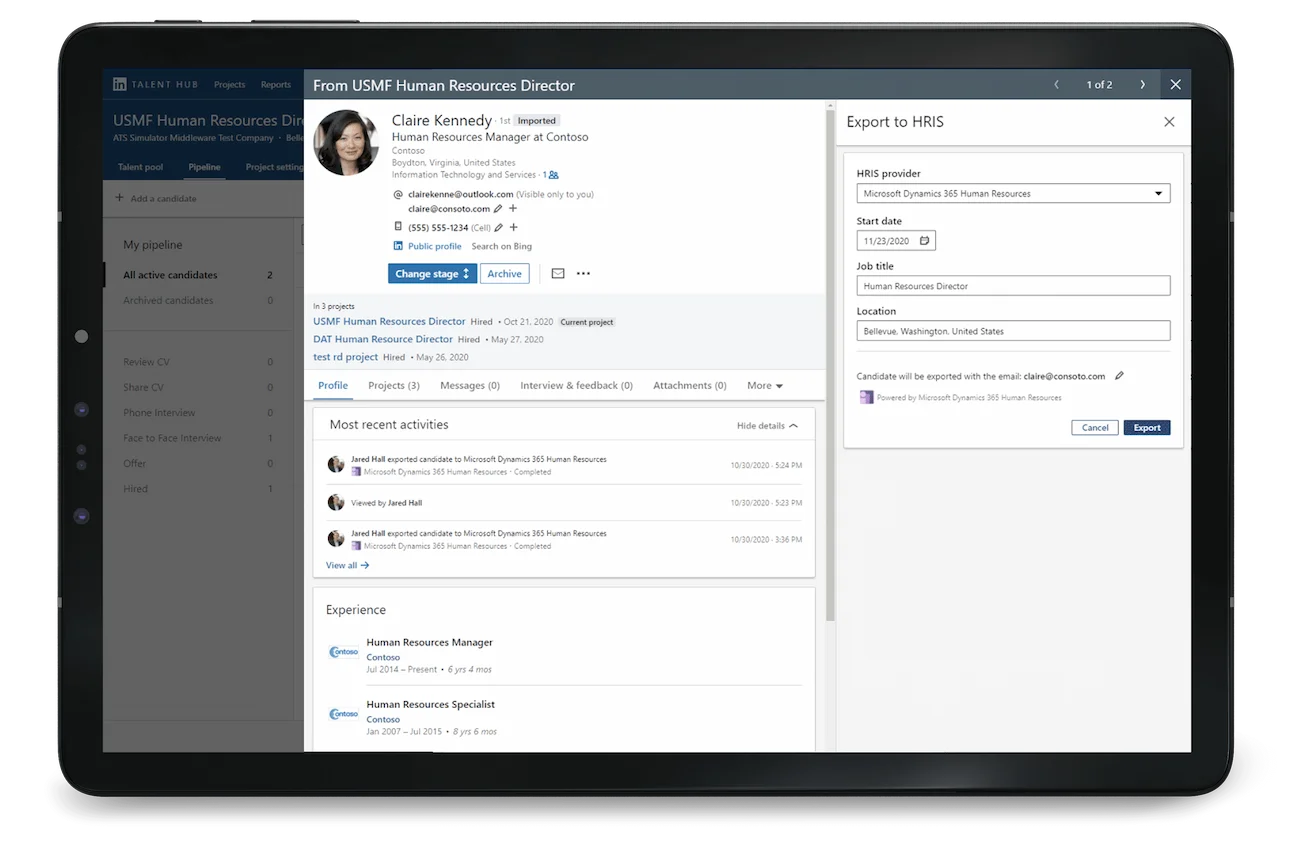This screenshot has width=1300, height=851.
Task: Open the Reports menu in top bar
Action: [276, 85]
